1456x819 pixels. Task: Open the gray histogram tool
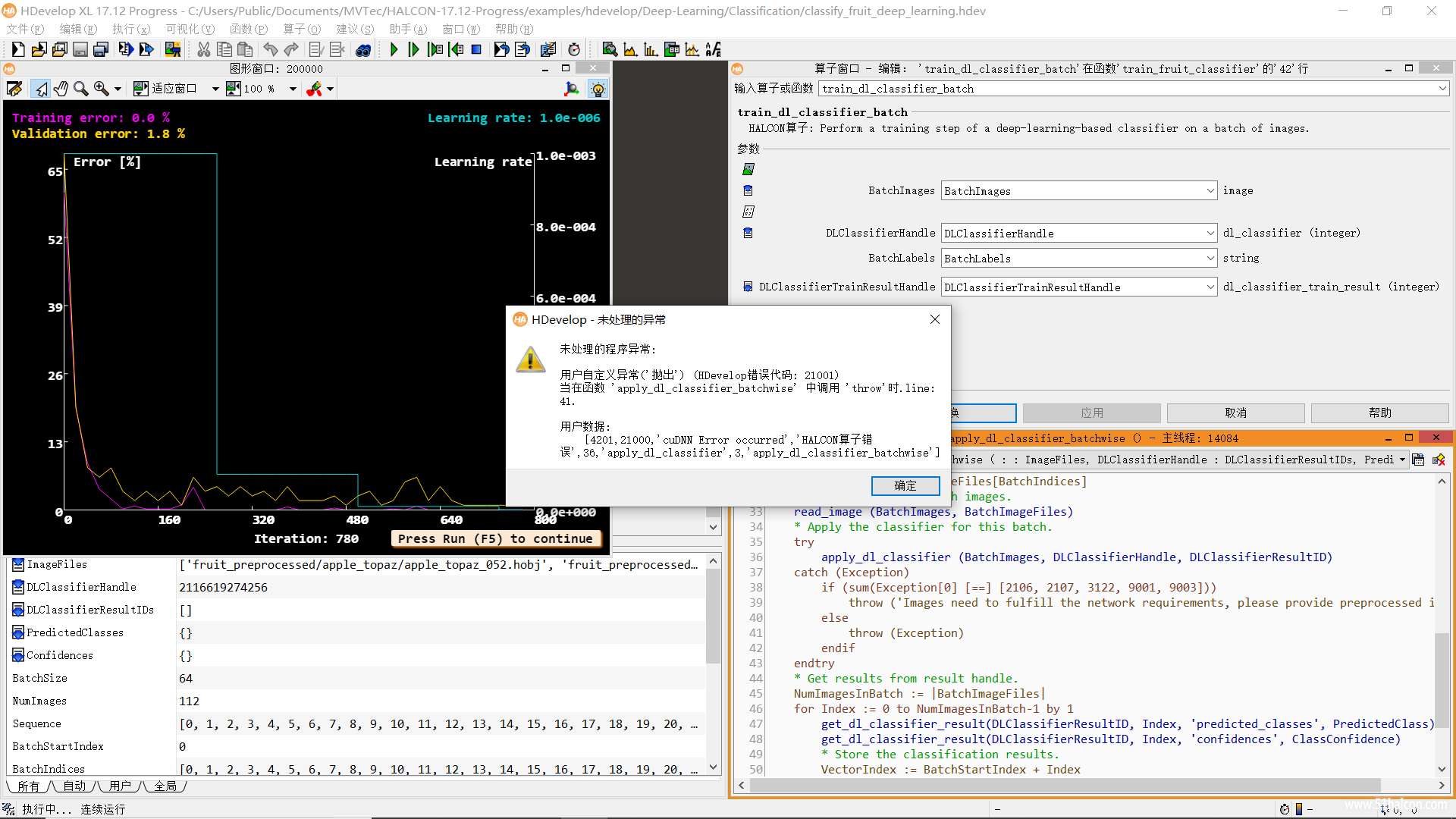click(x=630, y=49)
